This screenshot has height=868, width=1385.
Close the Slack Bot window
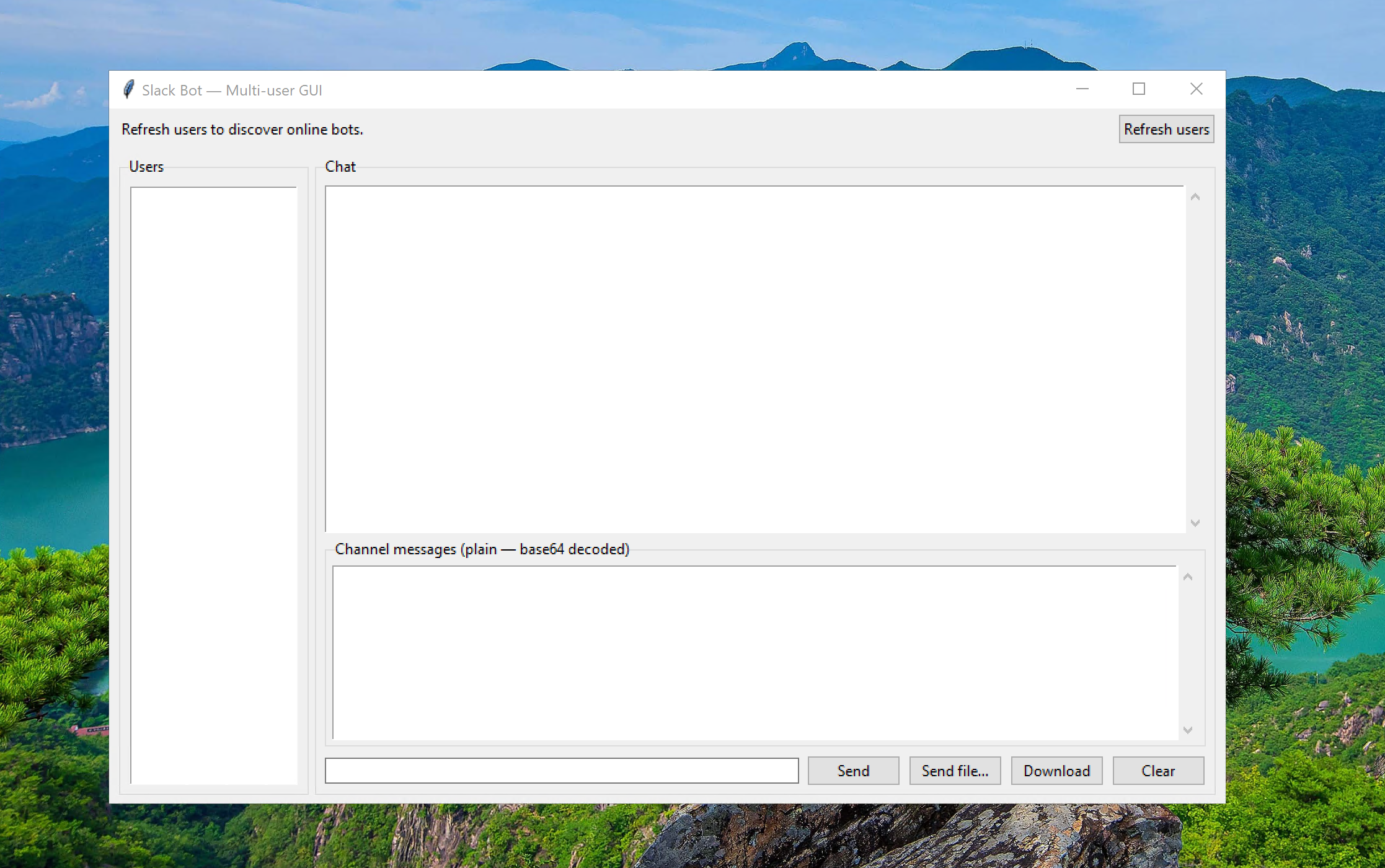pyautogui.click(x=1196, y=89)
